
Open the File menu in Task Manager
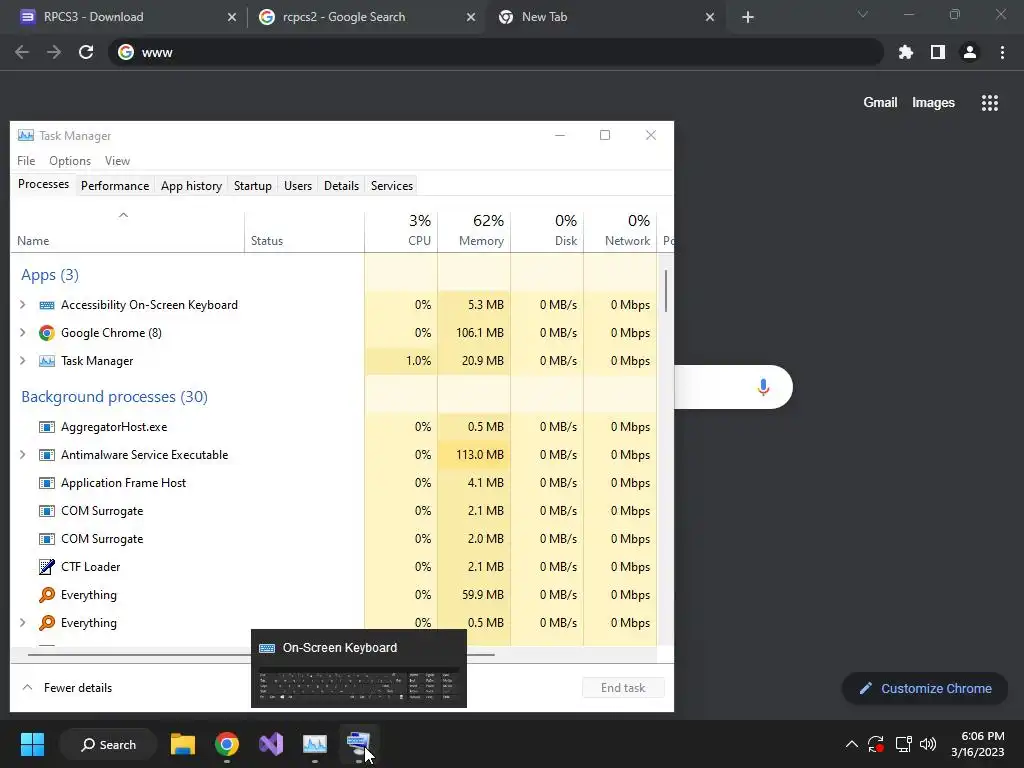[x=26, y=161]
